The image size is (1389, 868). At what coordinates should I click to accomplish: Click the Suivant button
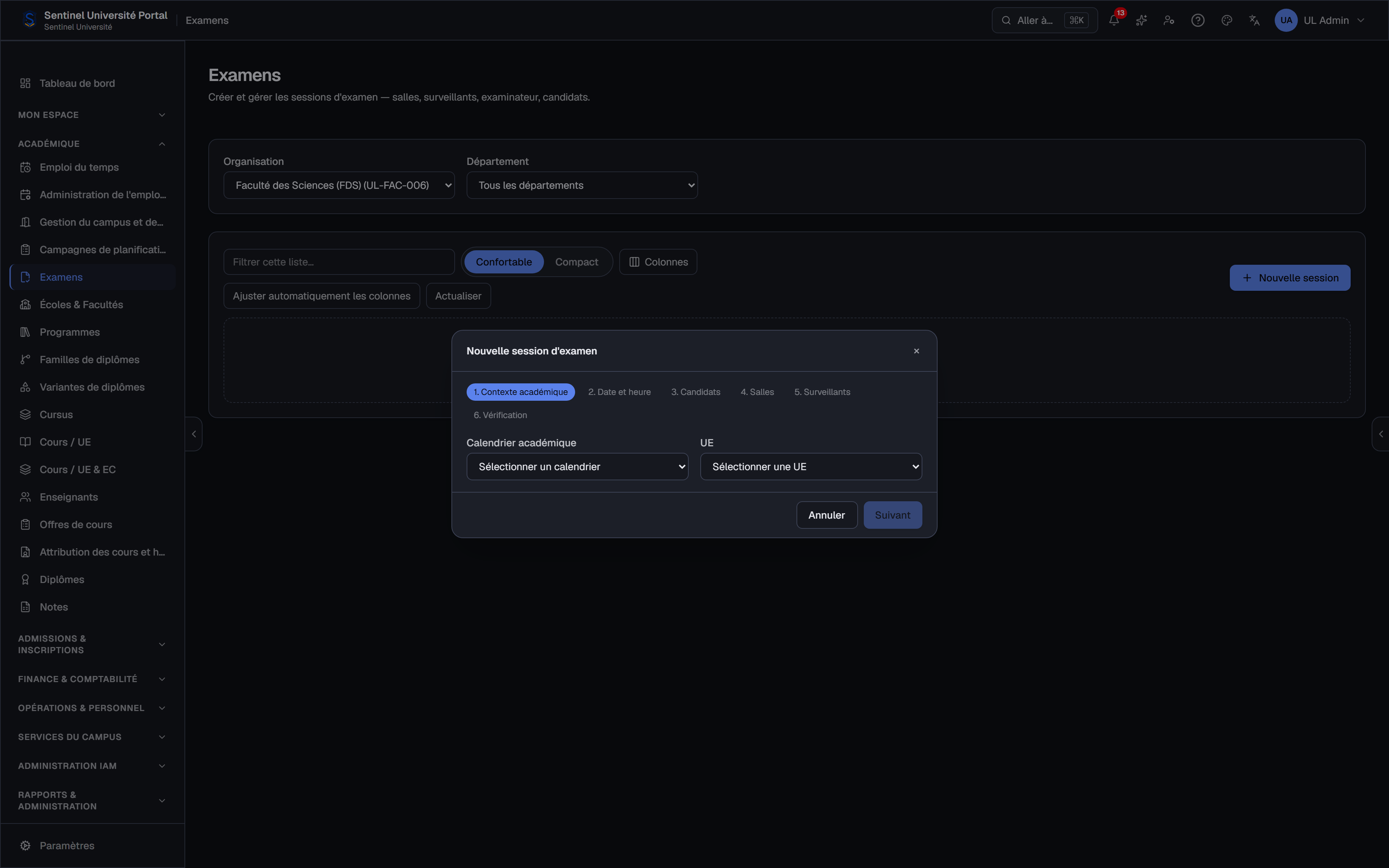(x=892, y=515)
